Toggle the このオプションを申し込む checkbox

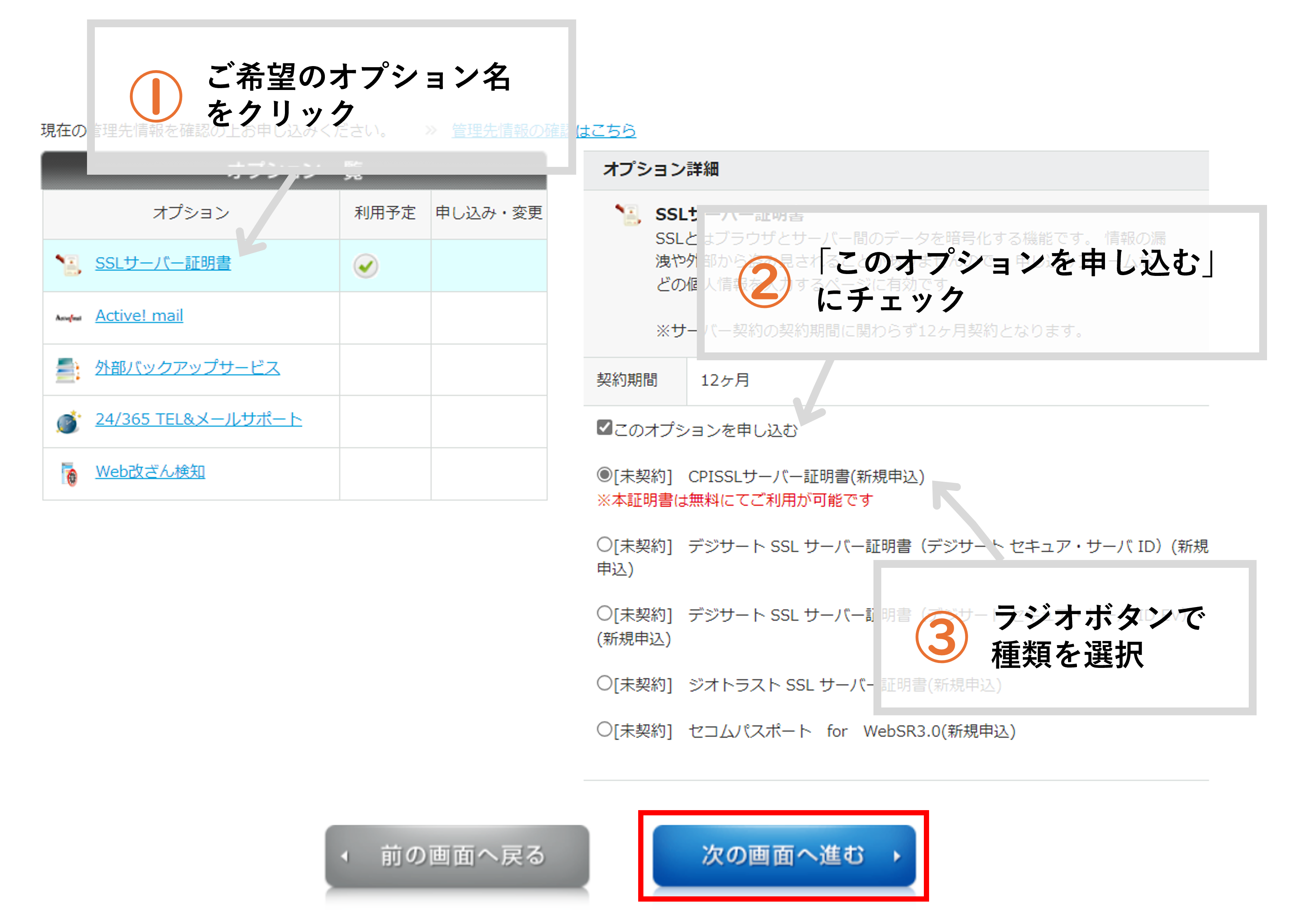point(604,427)
